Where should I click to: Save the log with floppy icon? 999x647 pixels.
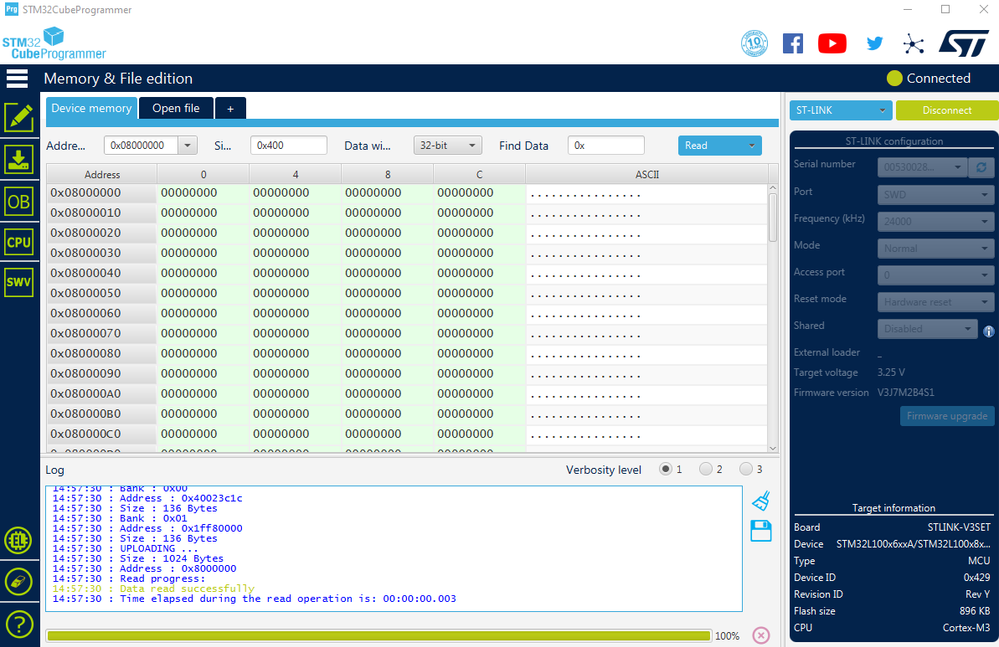tap(761, 531)
